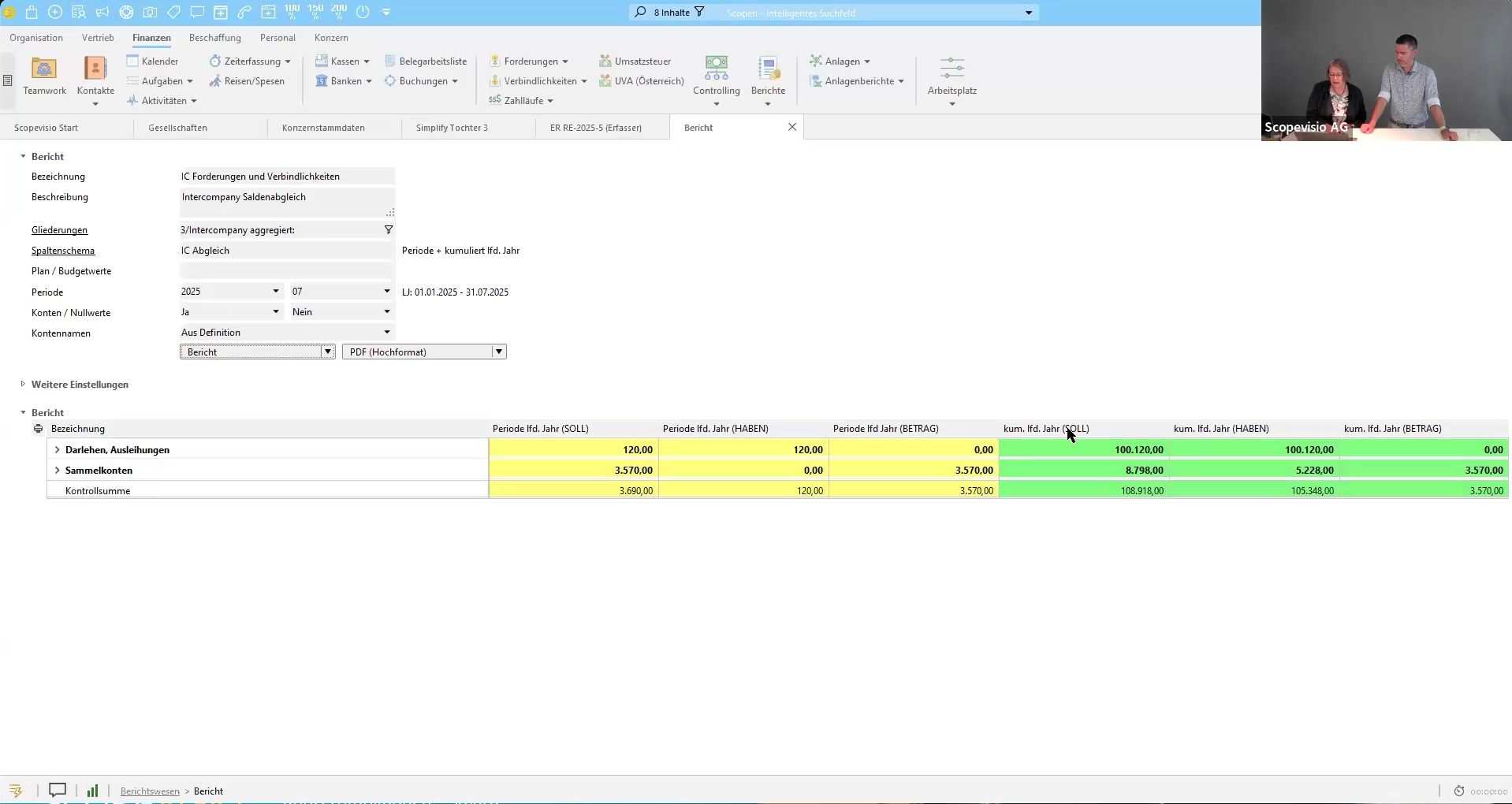Viewport: 1512px width, 804px height.
Task: Click the comment icon in status bar
Action: (x=58, y=790)
